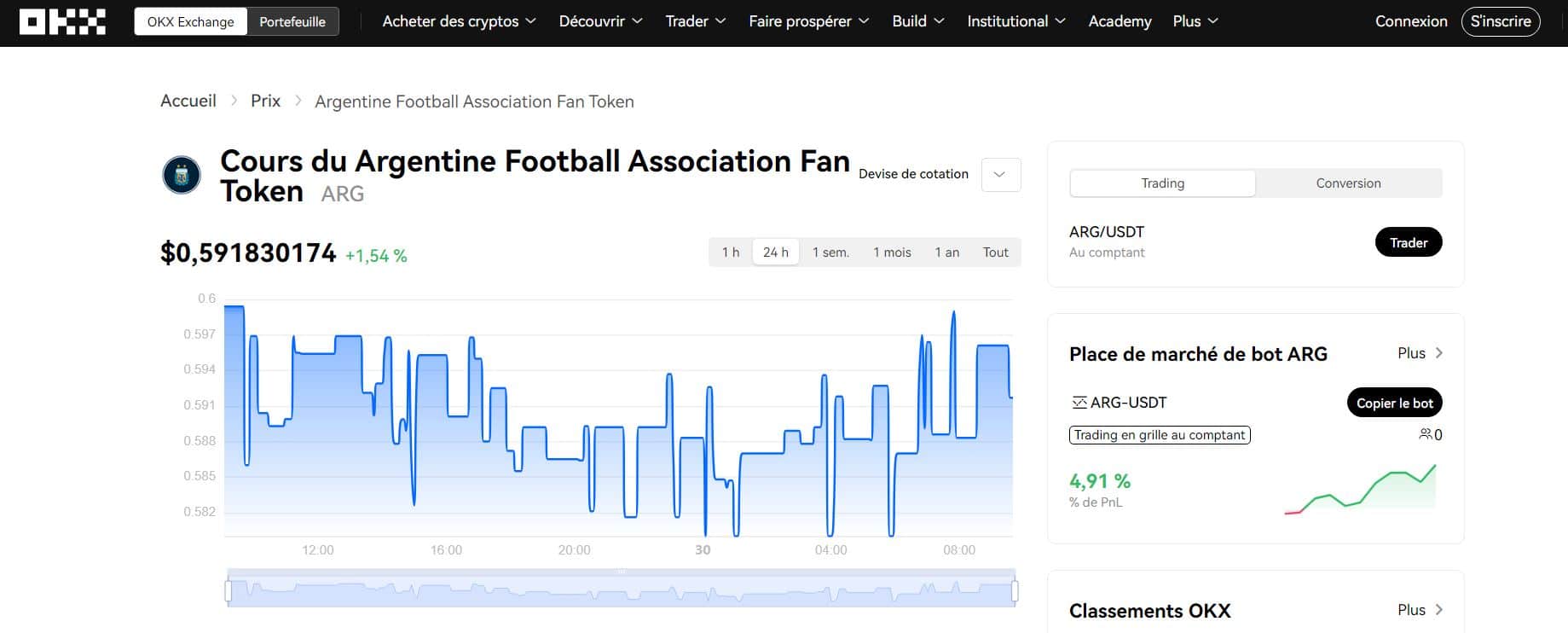Click the Trading en grille au comptant tag
This screenshot has width=1568, height=633.
[1160, 435]
